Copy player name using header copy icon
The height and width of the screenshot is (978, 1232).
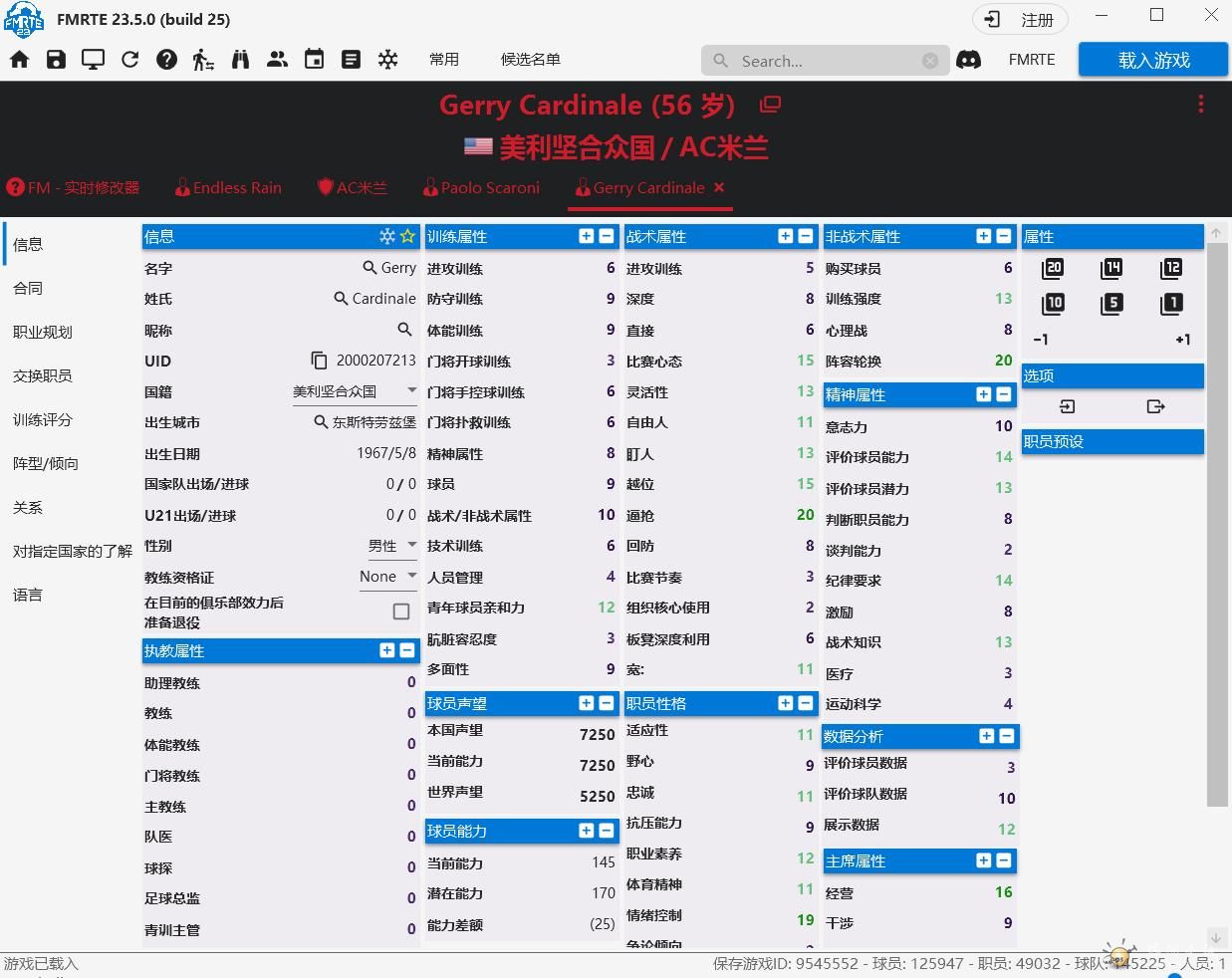770,104
